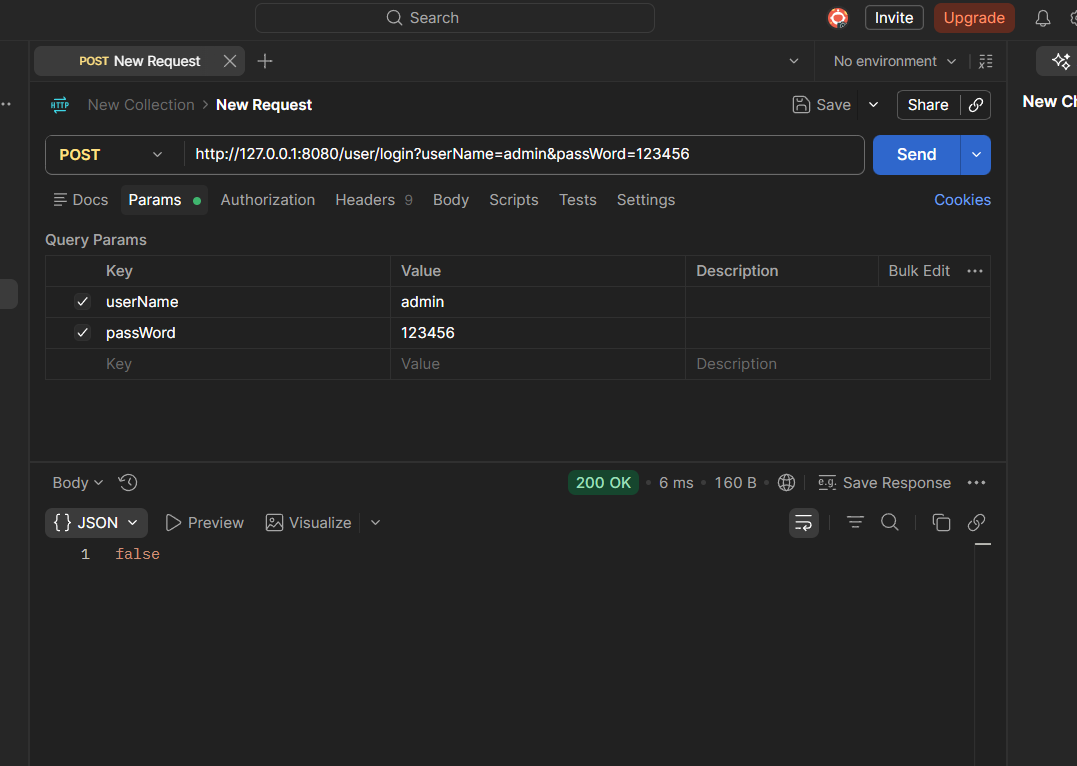Uncheck the passWord parameter checkbox
Viewport: 1077px width, 766px height.
82,333
